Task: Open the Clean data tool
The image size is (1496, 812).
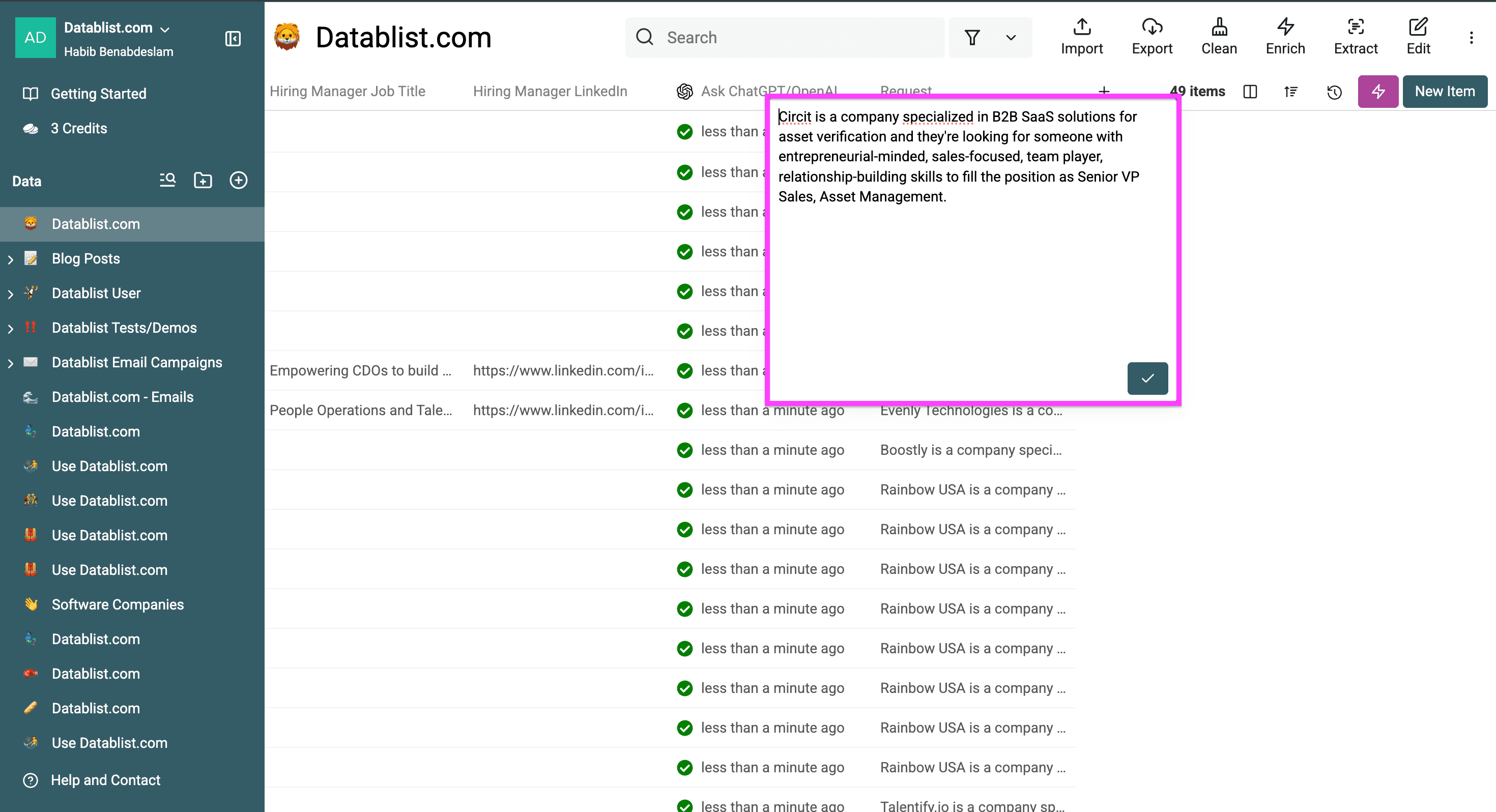Action: 1218,37
